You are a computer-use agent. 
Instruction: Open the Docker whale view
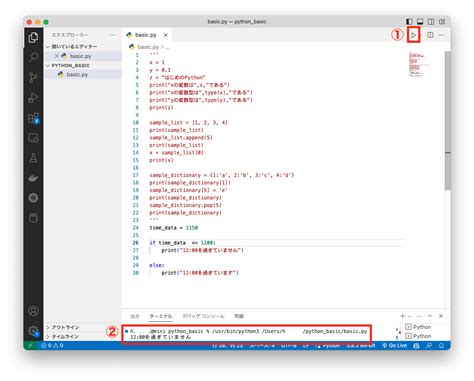pos(33,178)
